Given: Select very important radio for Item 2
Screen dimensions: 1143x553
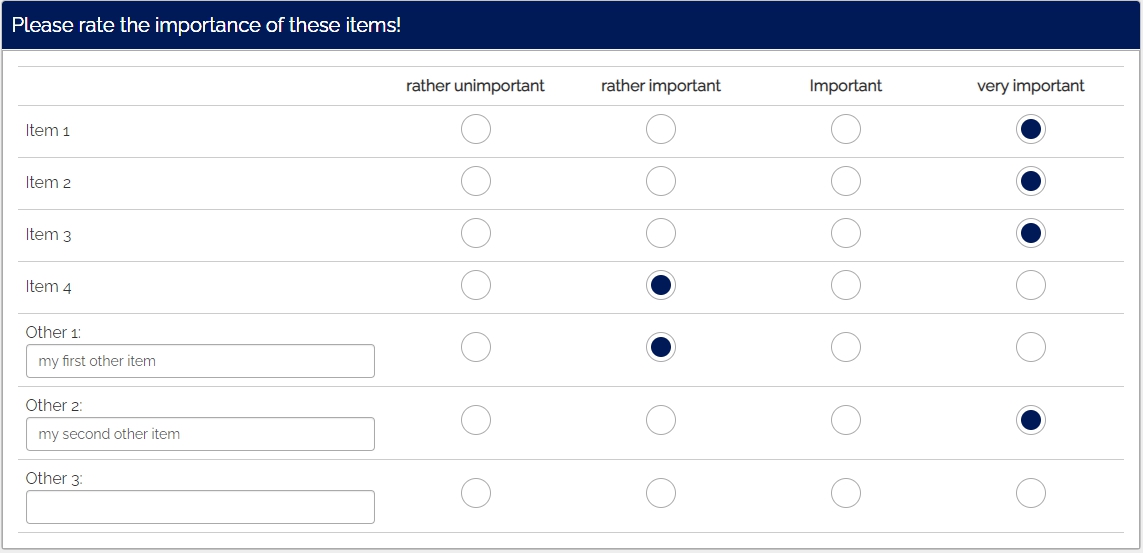Looking at the screenshot, I should click(x=1031, y=182).
